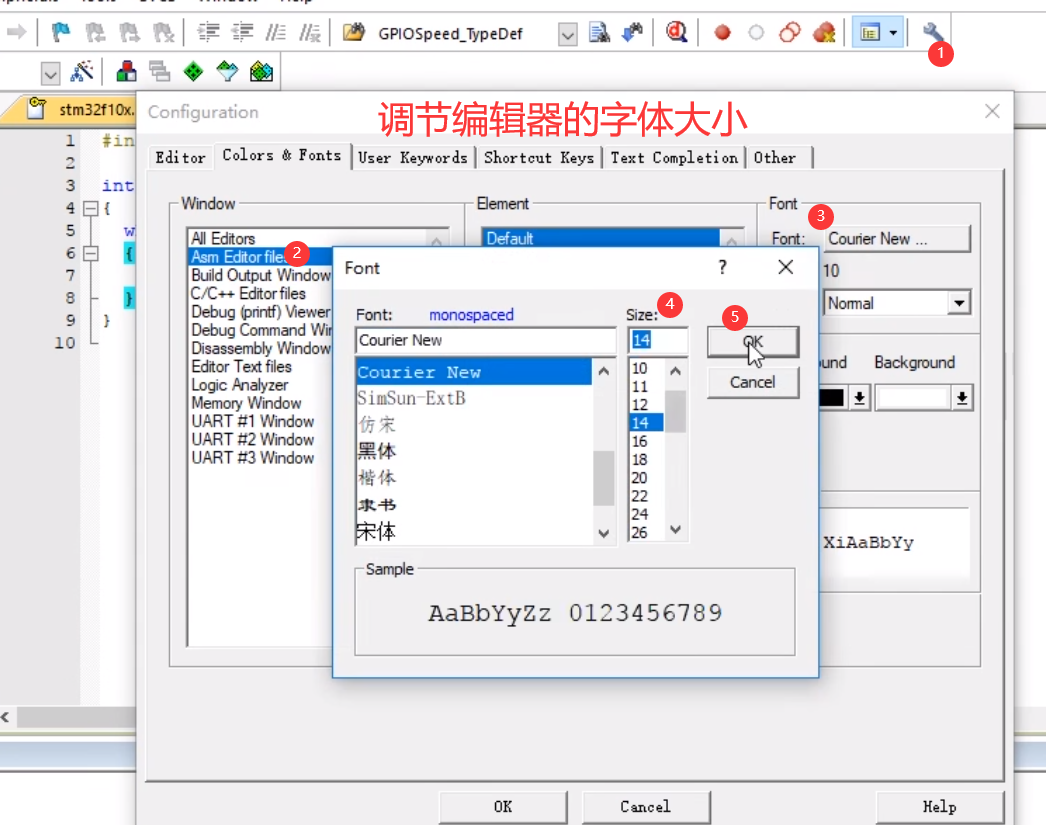The image size is (1046, 825).
Task: Go to previous bookmark flag icon
Action: tap(95, 32)
